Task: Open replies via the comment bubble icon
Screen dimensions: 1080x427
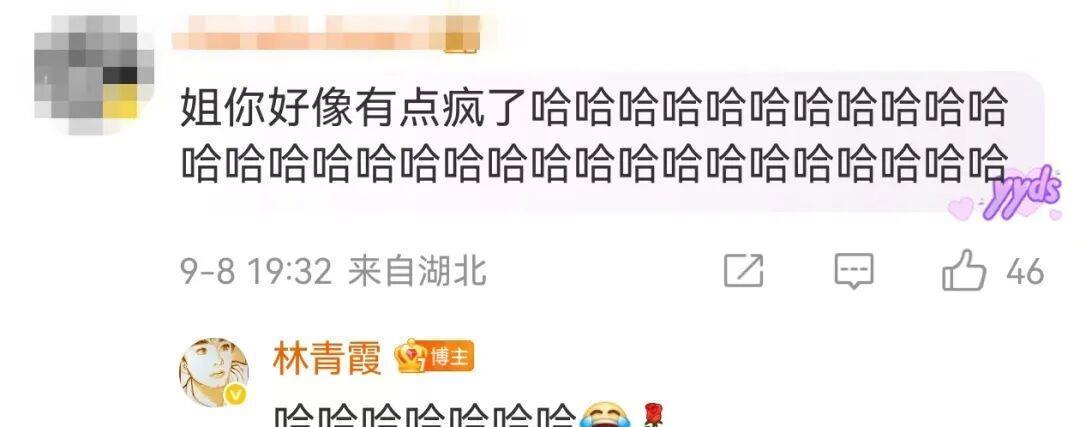Action: [854, 271]
